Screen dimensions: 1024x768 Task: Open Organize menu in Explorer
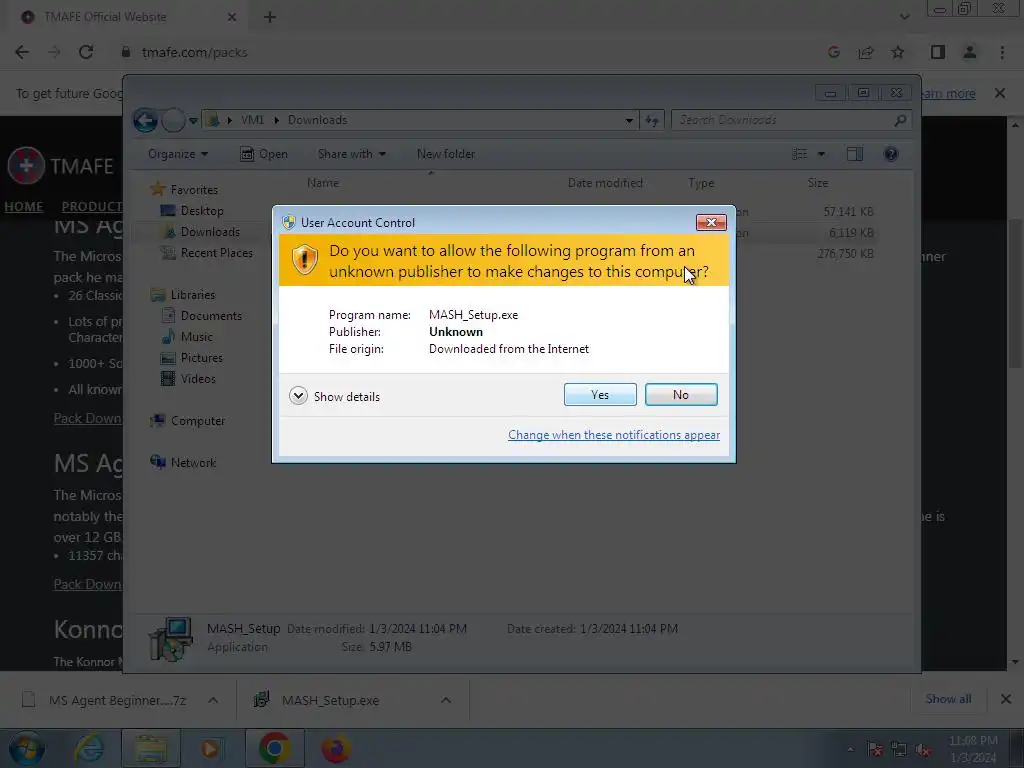(x=178, y=154)
